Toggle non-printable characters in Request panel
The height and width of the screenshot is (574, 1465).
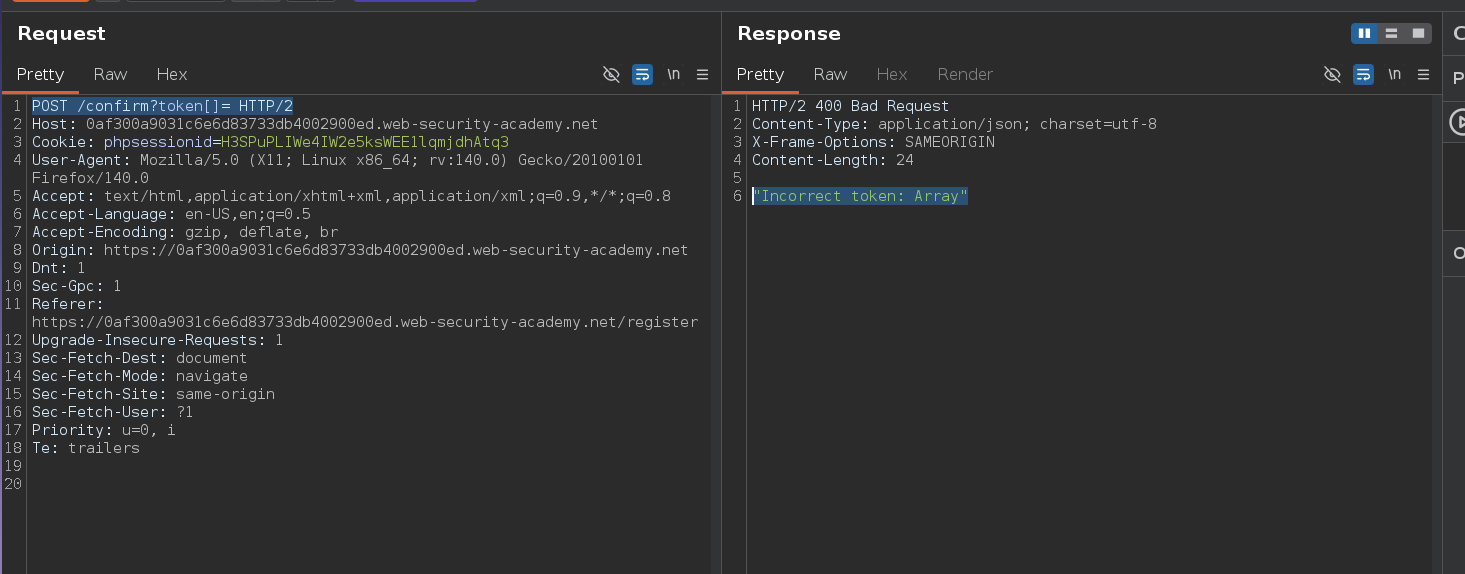pyautogui.click(x=611, y=74)
